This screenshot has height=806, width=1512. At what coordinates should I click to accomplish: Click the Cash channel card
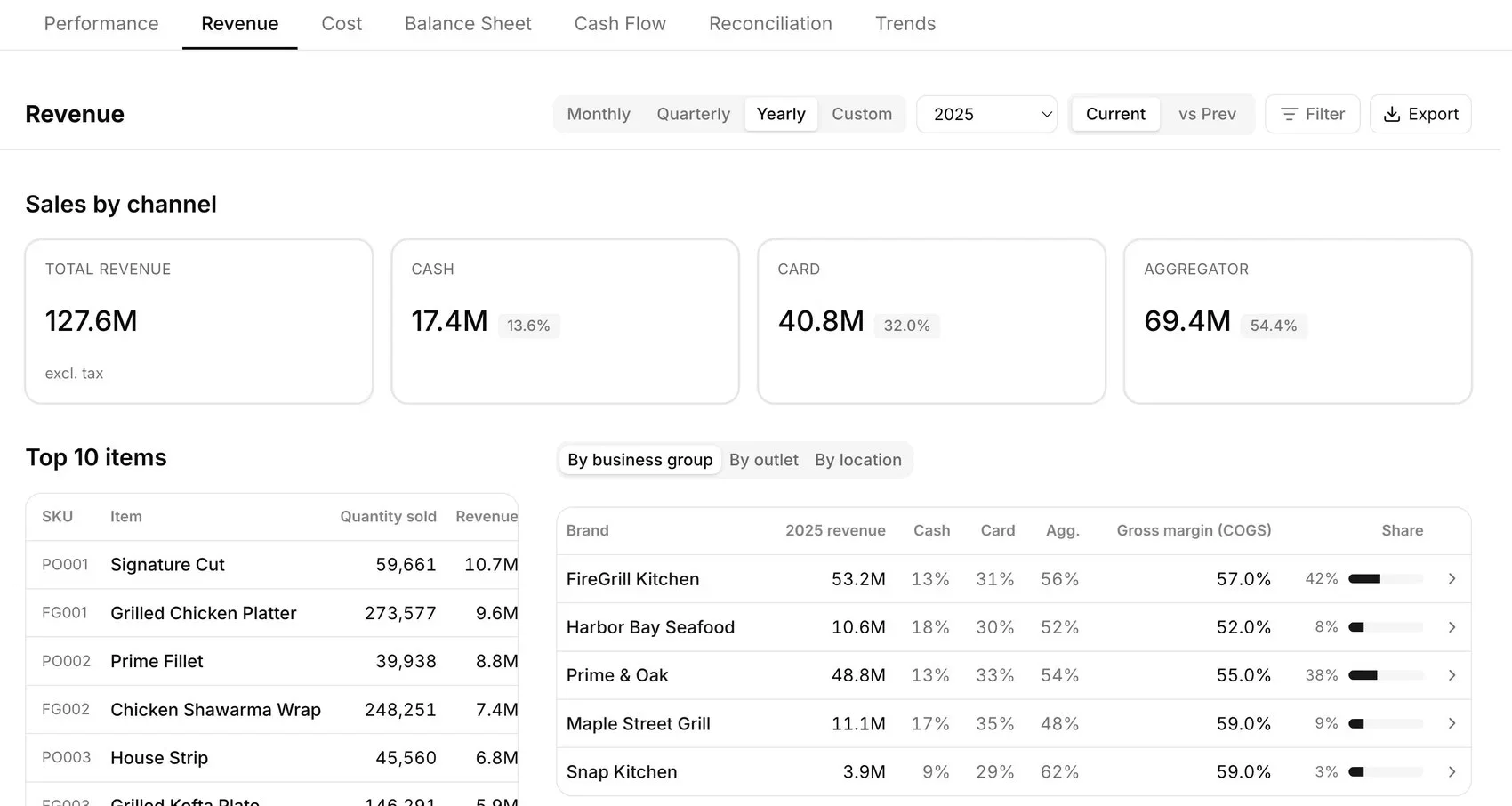(566, 321)
